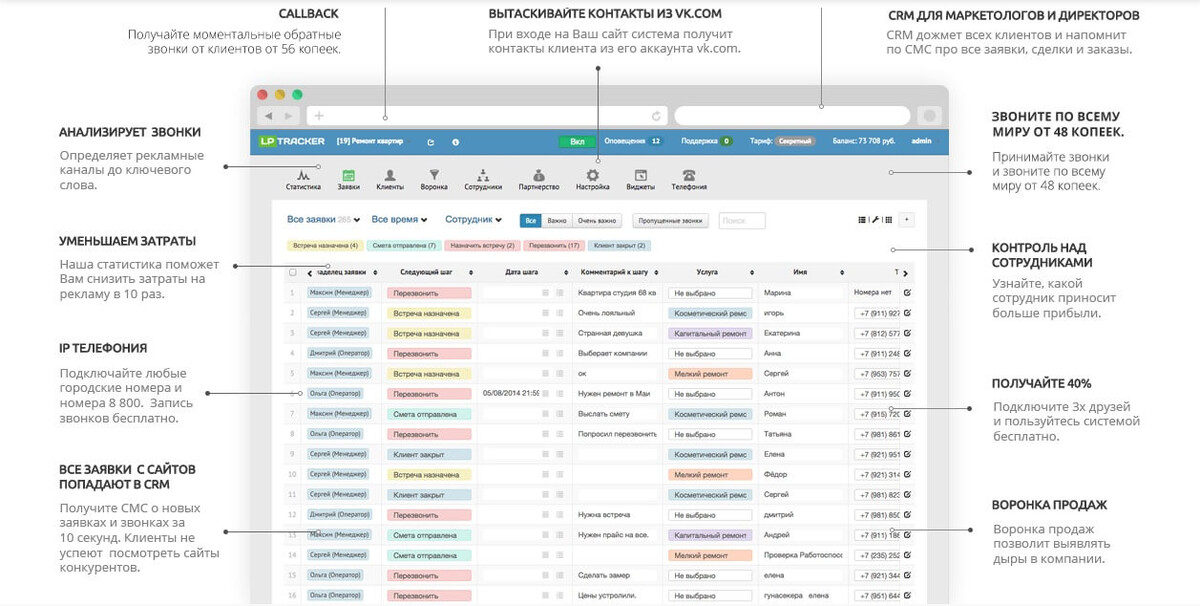Filter by Встреча назначена (4) tag
Image resolution: width=1200 pixels, height=606 pixels.
point(324,245)
